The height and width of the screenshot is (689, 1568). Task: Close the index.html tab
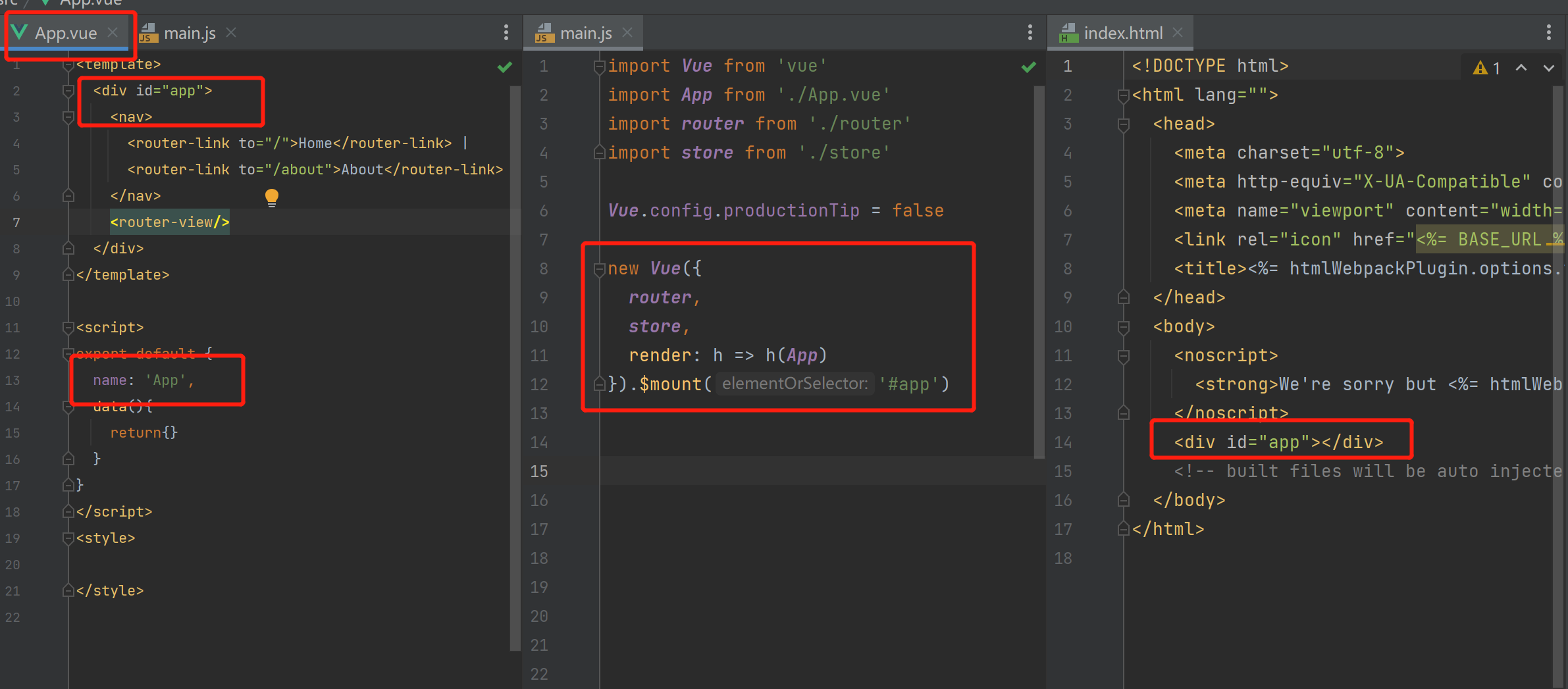tap(1178, 32)
